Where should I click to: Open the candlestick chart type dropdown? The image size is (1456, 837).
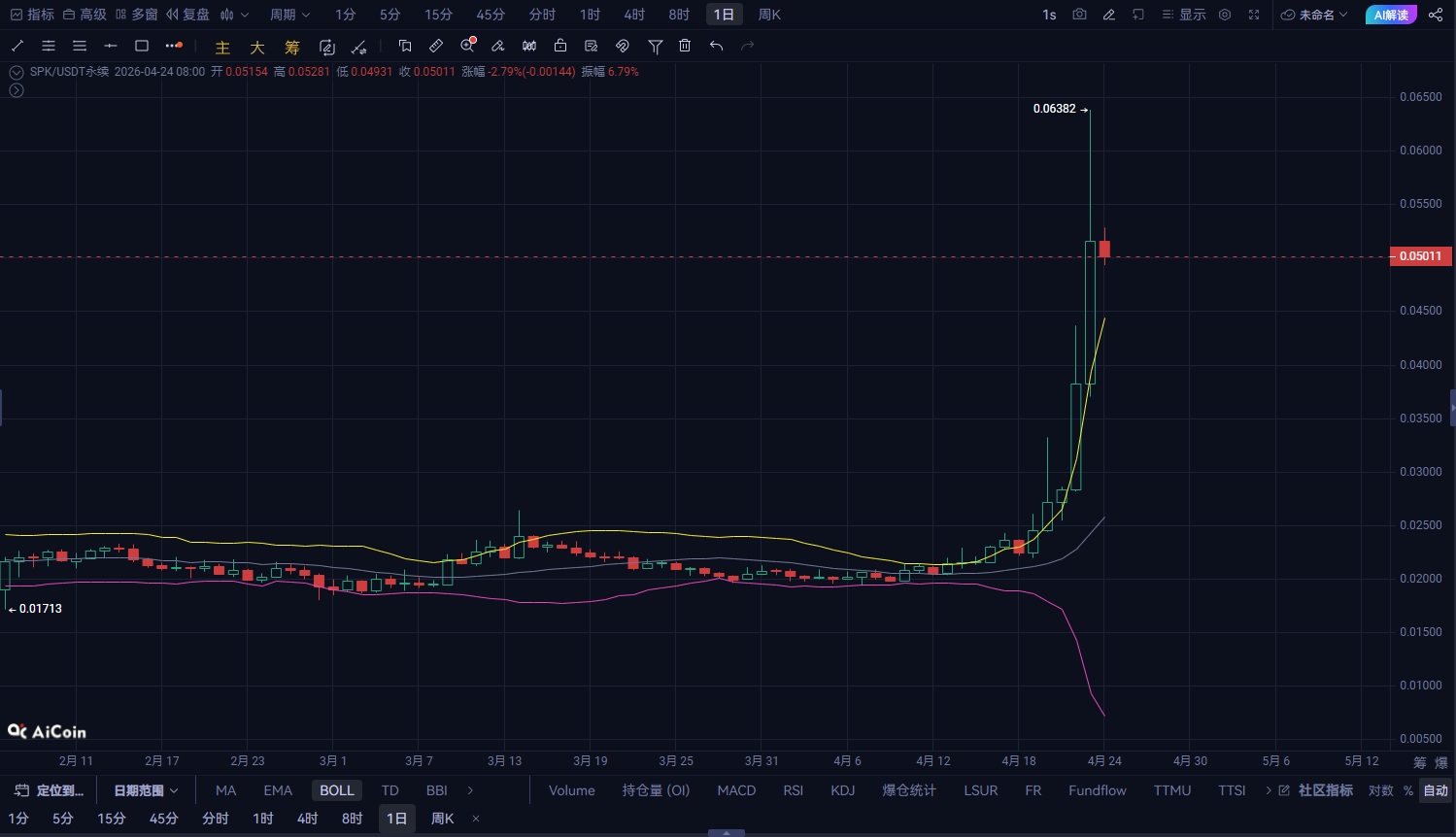[234, 15]
